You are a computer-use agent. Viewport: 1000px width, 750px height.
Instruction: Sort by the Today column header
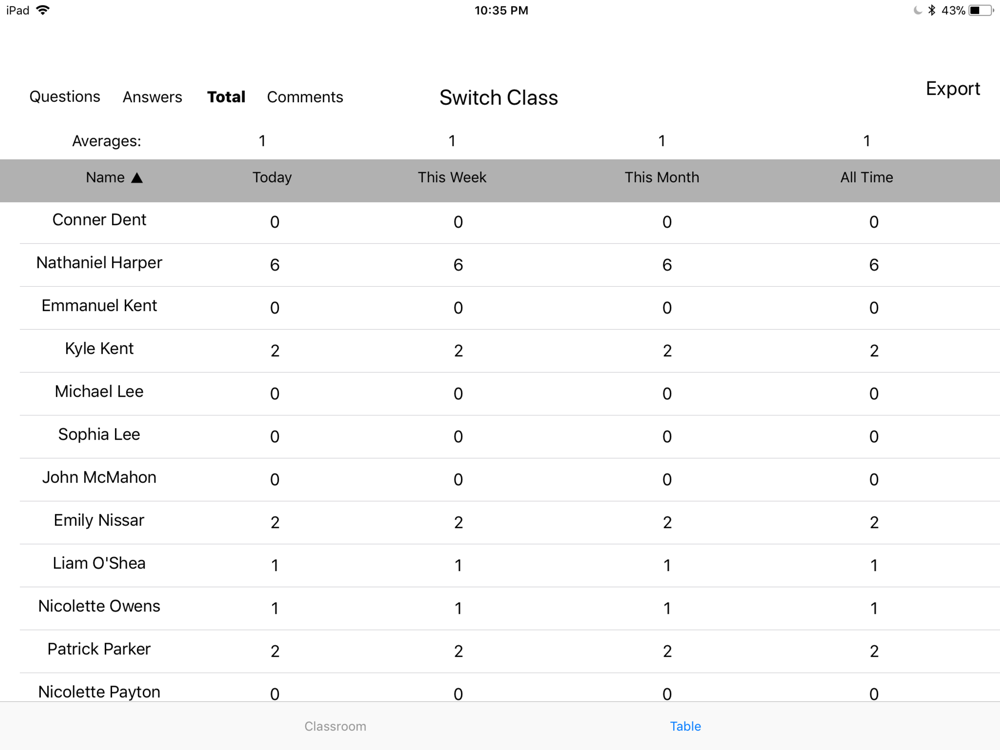272,177
